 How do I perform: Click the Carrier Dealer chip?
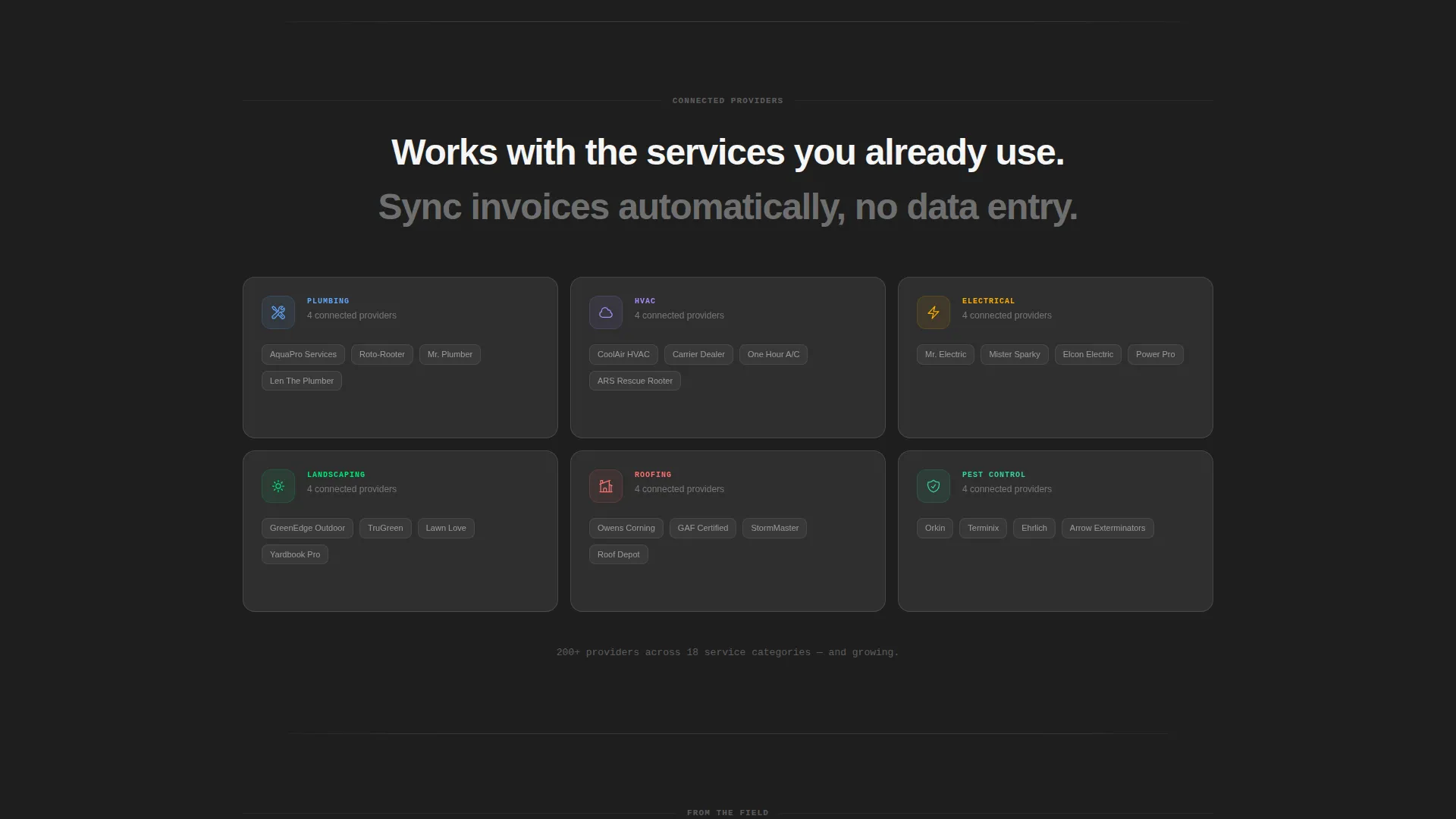(698, 354)
